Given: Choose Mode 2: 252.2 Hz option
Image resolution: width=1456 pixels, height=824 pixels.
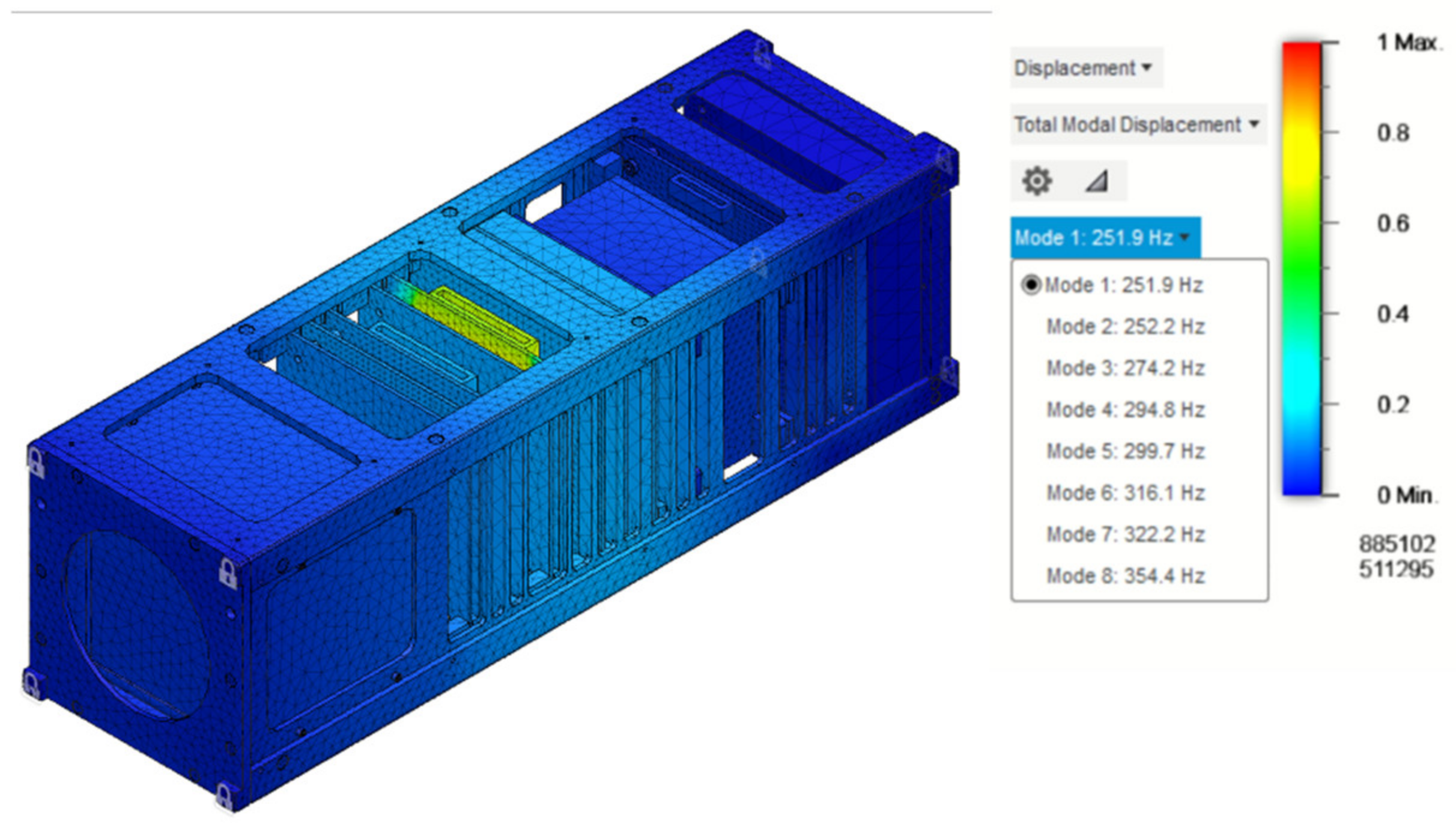Looking at the screenshot, I should tap(1124, 327).
